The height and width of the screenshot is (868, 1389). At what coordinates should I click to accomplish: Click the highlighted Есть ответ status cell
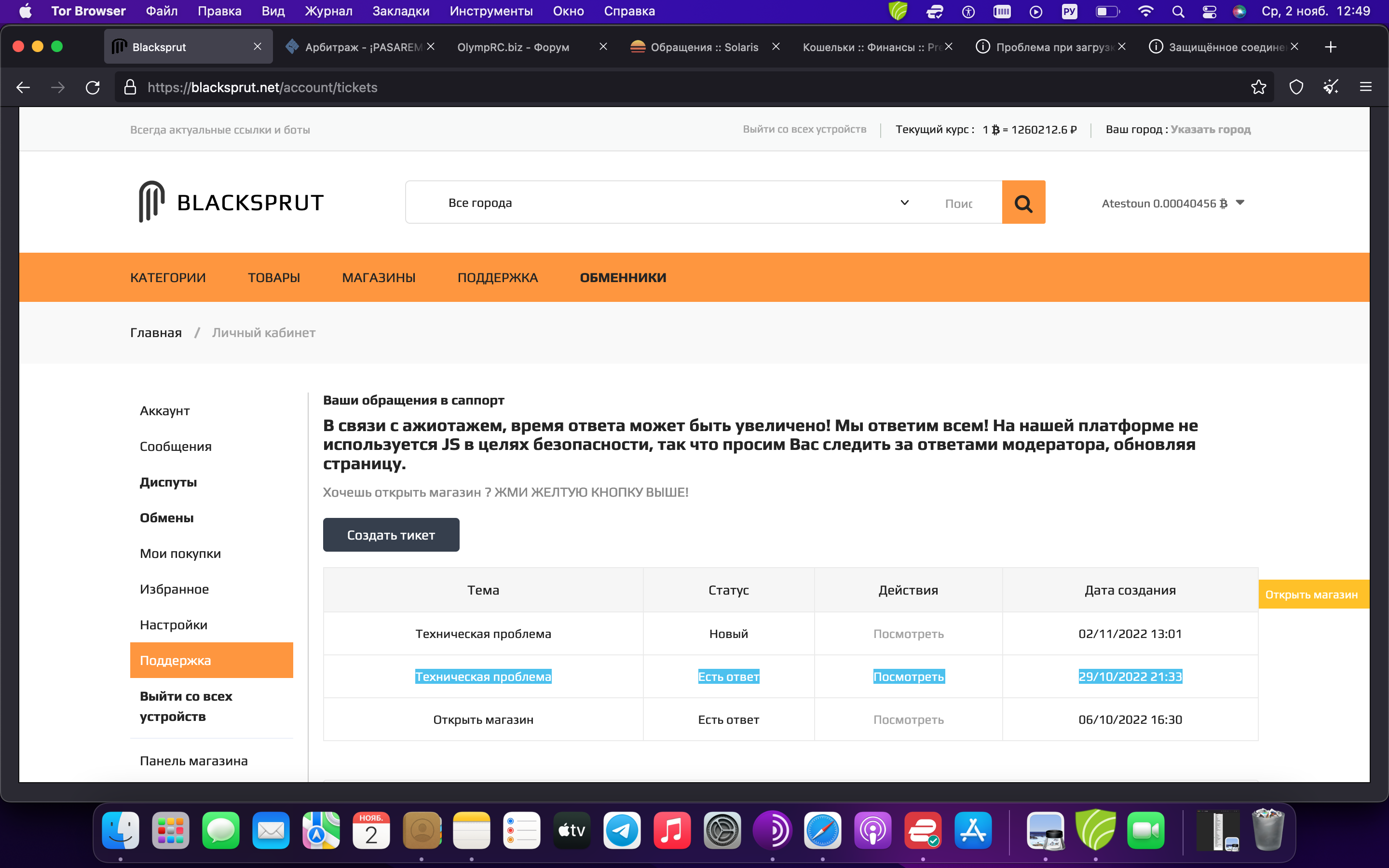click(x=728, y=676)
